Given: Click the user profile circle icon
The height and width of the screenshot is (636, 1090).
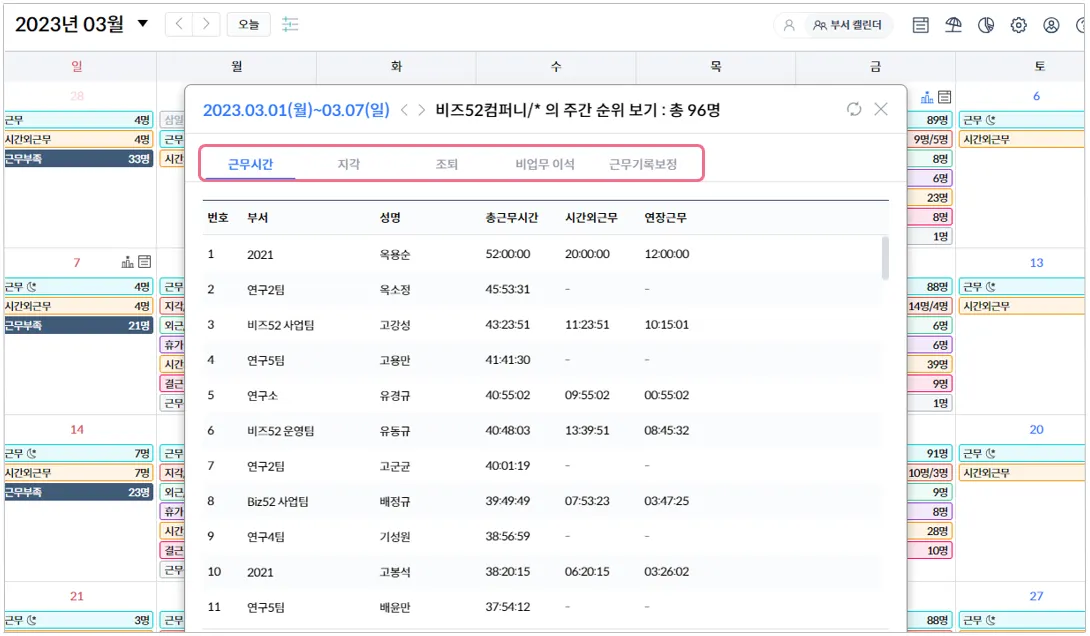Looking at the screenshot, I should coord(1051,26).
